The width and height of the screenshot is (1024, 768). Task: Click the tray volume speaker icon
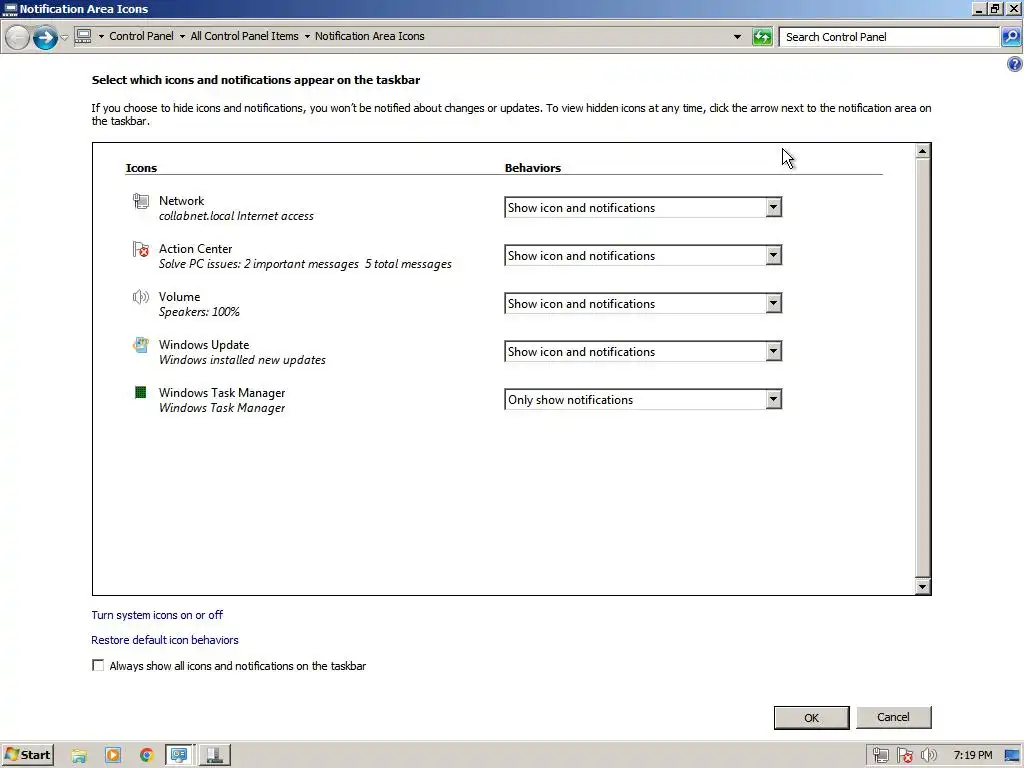pos(928,756)
